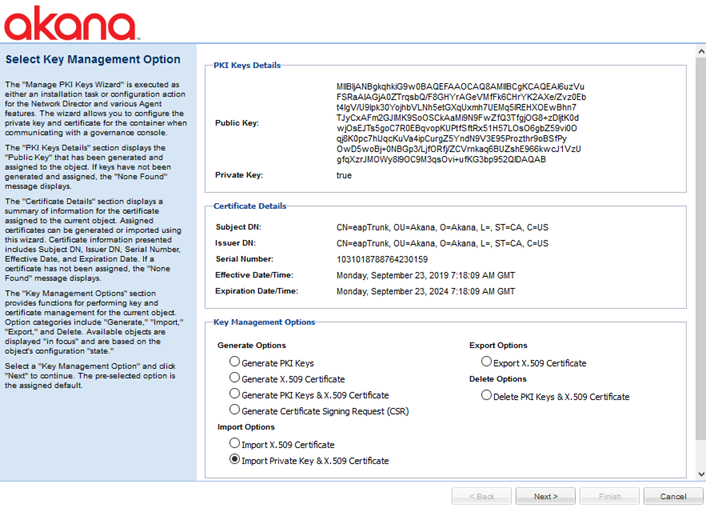Click the Expiration Date/Time value
This screenshot has height=508, width=706.
click(x=425, y=291)
